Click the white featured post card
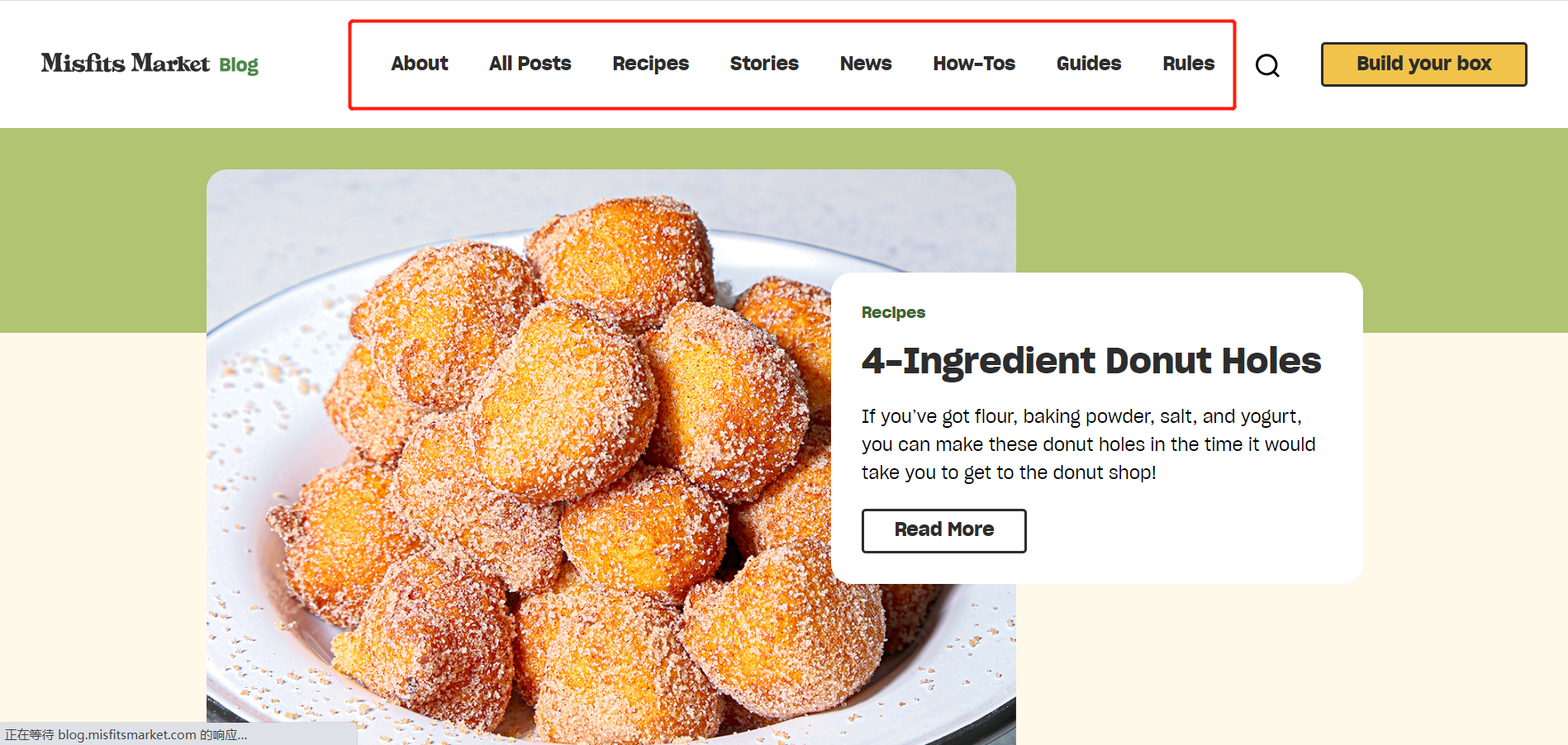Image resolution: width=1568 pixels, height=745 pixels. 1097,428
